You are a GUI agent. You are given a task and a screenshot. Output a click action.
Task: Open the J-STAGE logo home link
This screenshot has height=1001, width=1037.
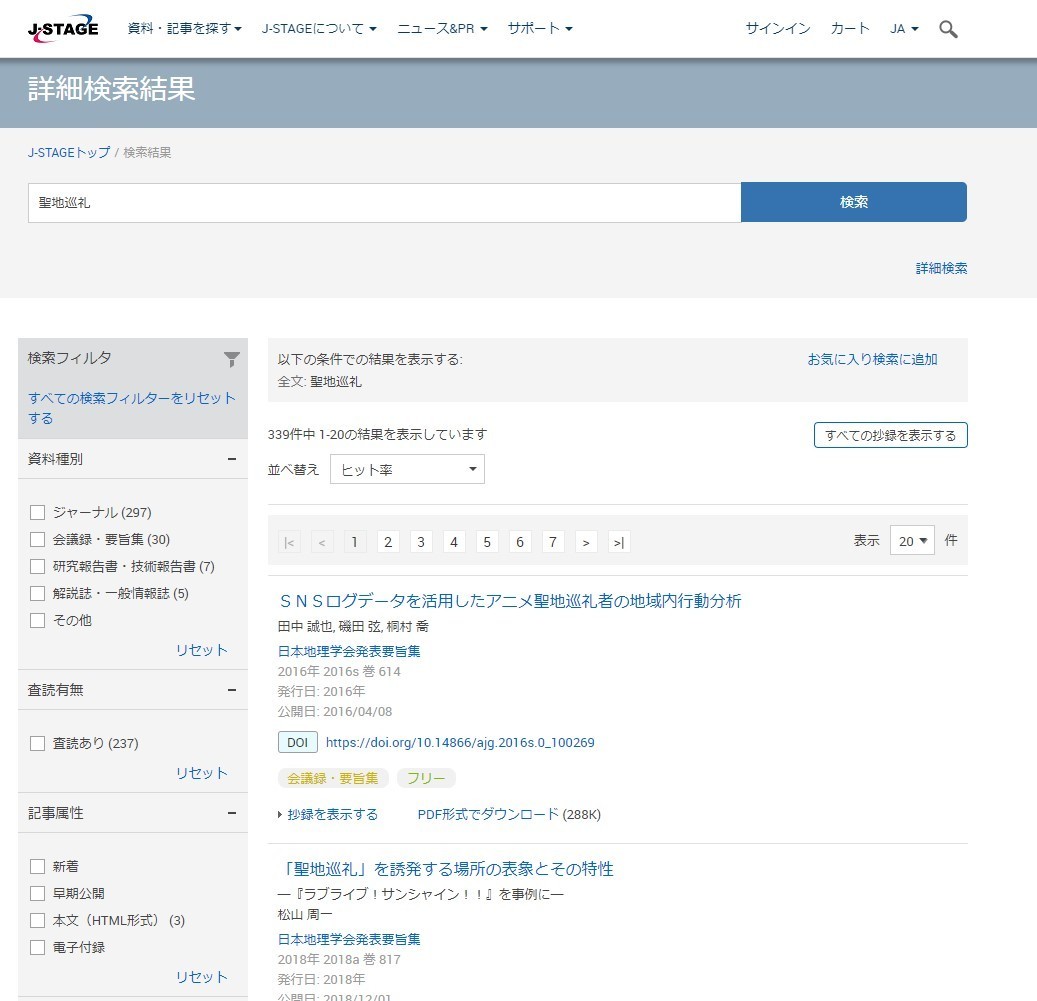(63, 28)
